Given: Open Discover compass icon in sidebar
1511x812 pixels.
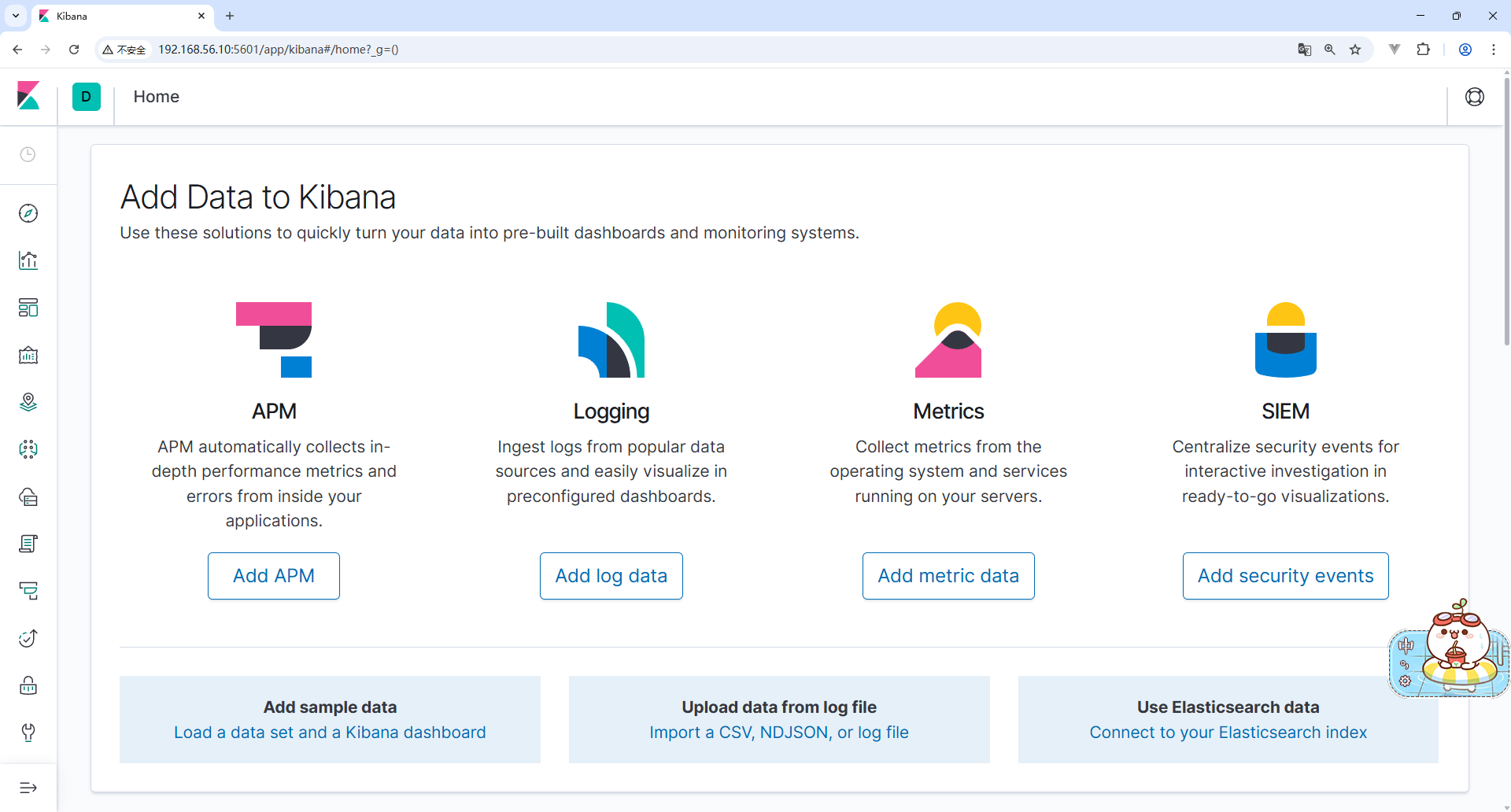Looking at the screenshot, I should click(28, 213).
